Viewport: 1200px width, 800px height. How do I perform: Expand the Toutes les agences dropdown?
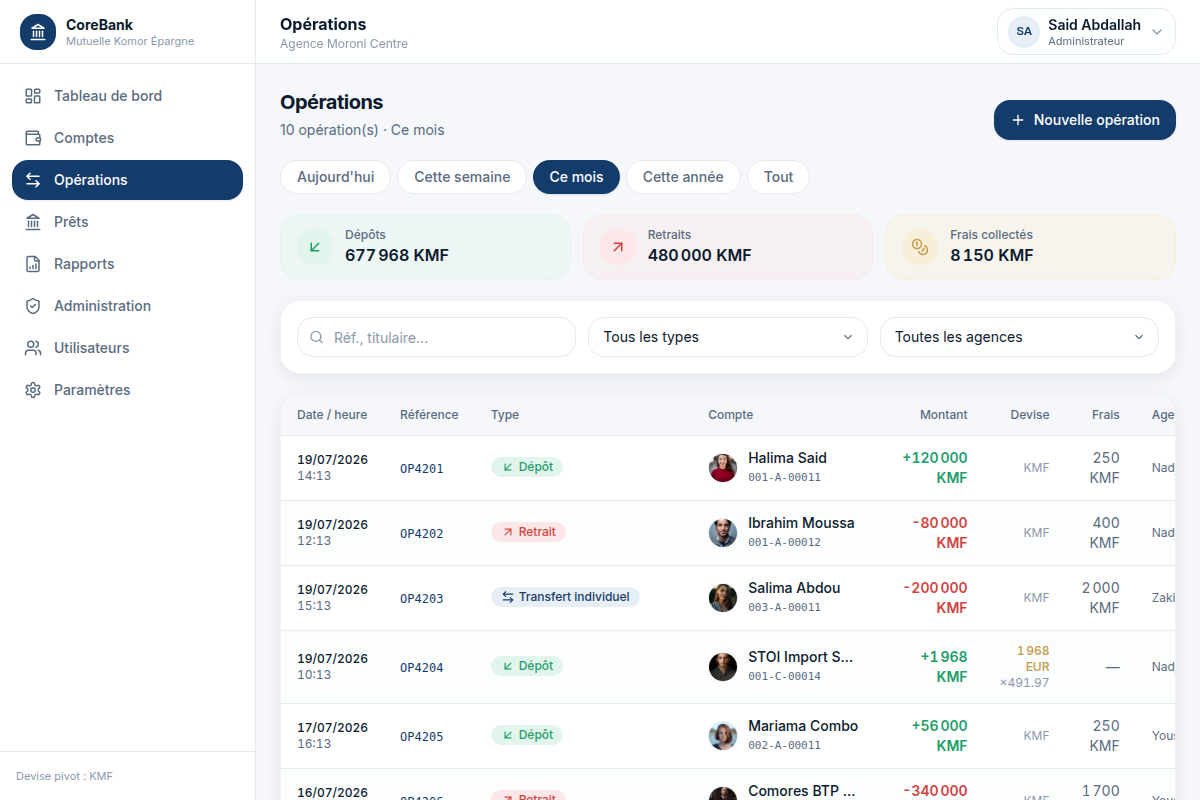[1019, 337]
